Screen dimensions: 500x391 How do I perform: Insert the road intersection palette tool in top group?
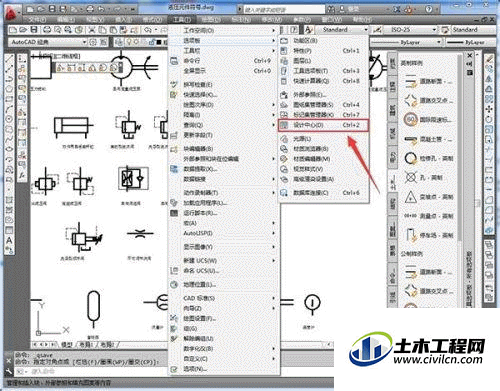click(428, 100)
